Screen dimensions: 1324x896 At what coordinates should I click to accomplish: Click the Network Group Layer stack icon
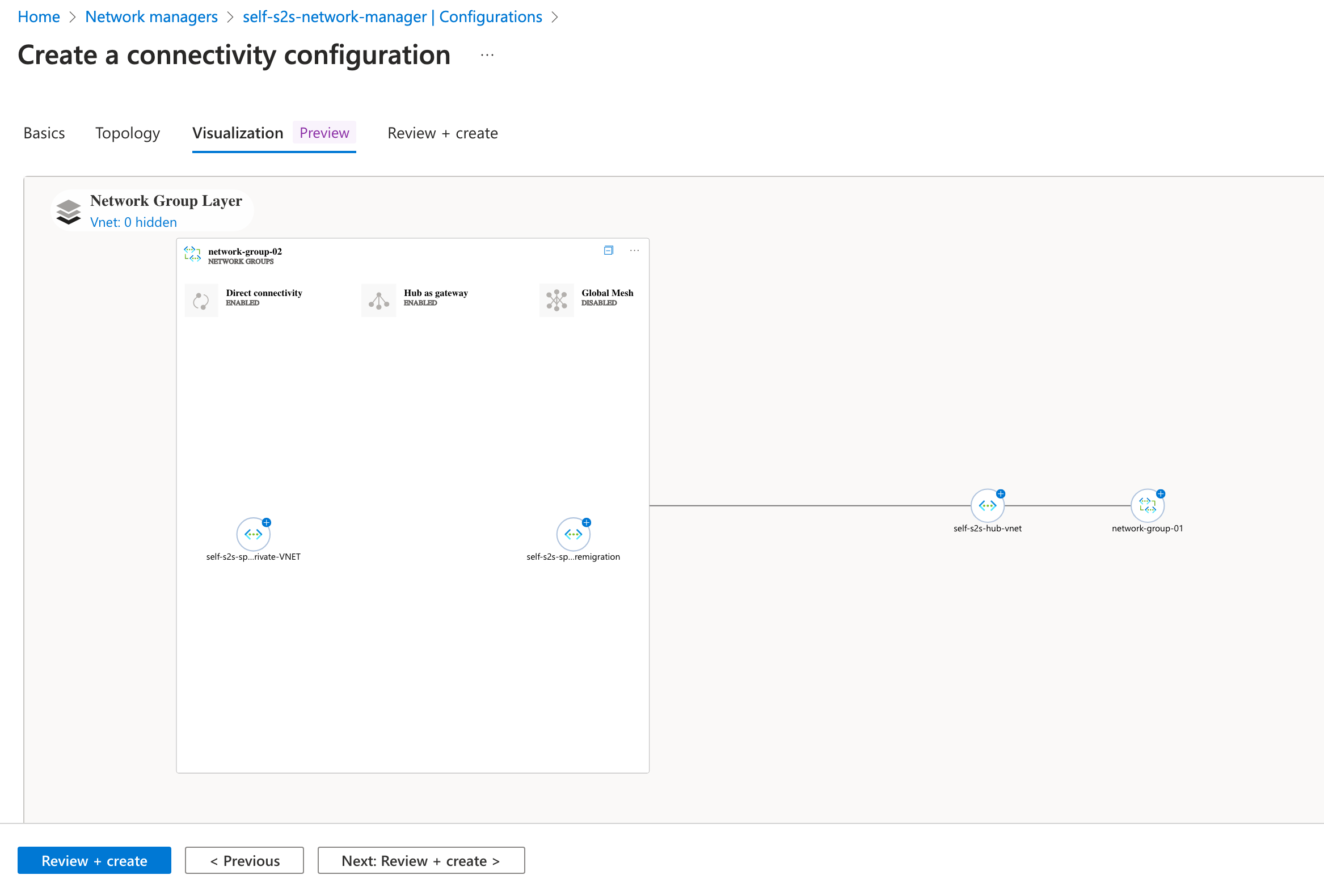point(69,212)
